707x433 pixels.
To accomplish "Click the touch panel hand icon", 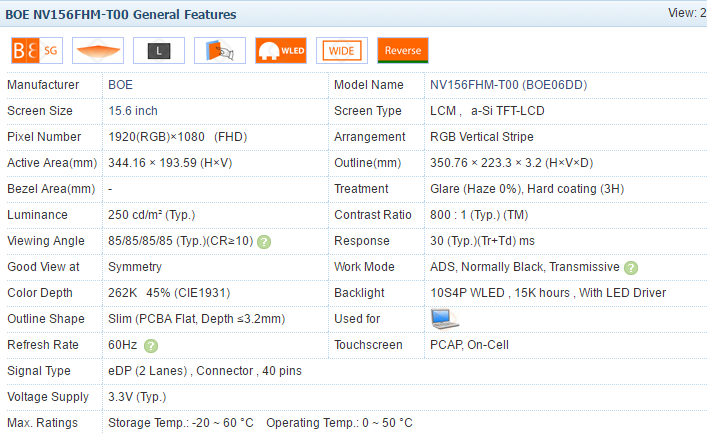I will coord(220,51).
